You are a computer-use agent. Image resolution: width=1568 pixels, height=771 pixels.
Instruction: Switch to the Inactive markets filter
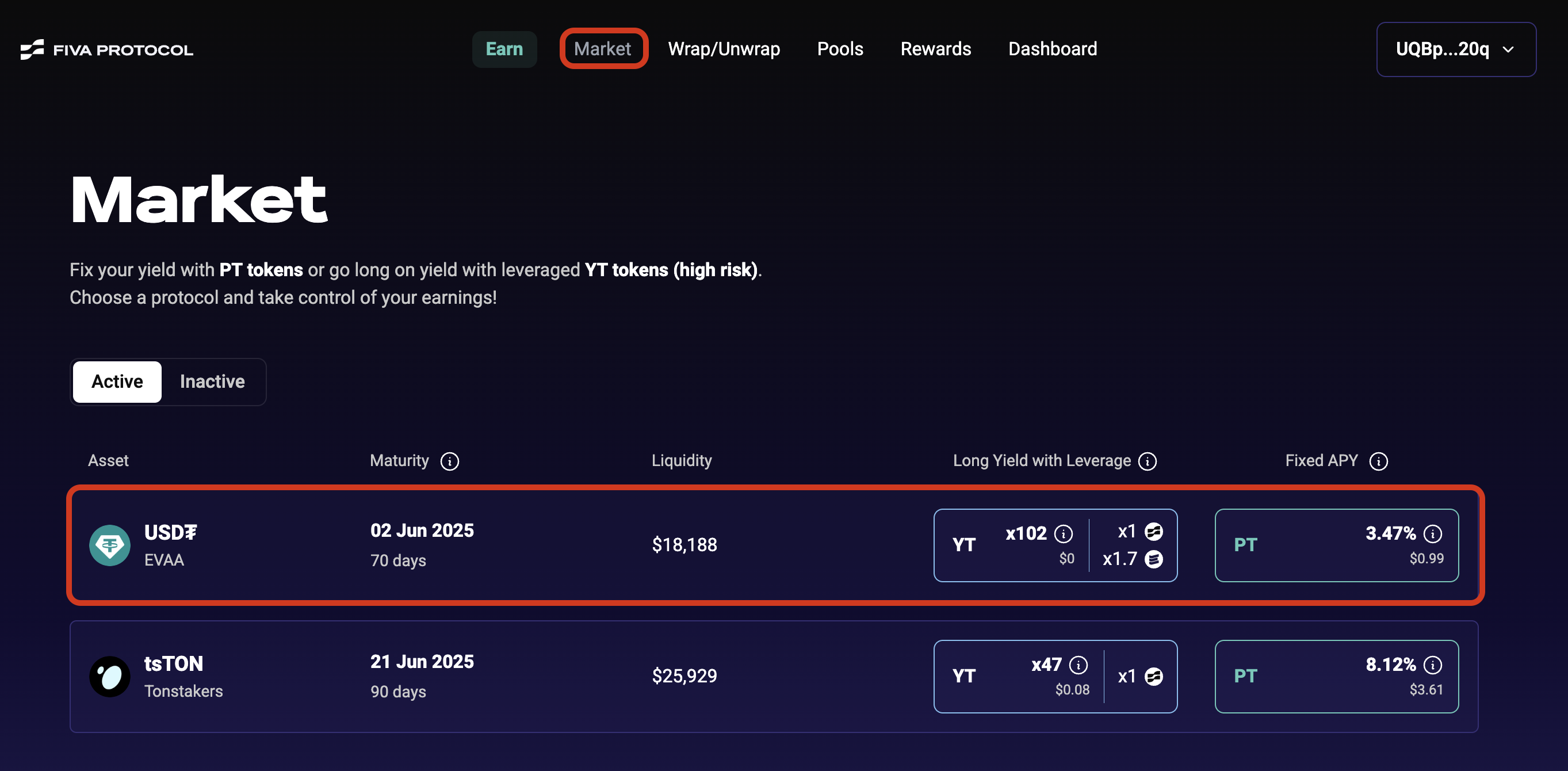click(212, 382)
